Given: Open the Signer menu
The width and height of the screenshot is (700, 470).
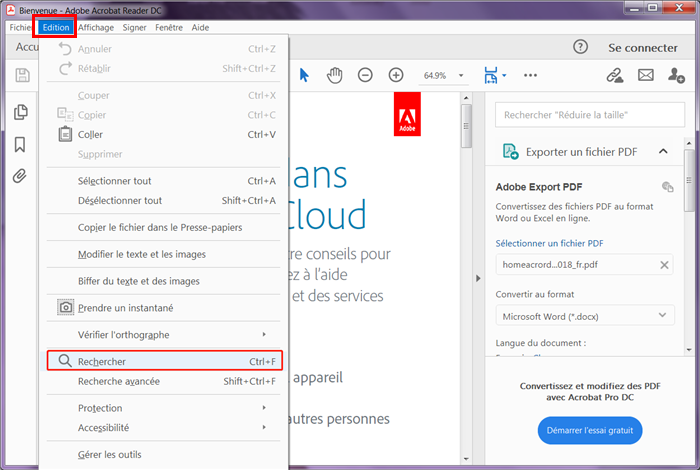Looking at the screenshot, I should (134, 27).
